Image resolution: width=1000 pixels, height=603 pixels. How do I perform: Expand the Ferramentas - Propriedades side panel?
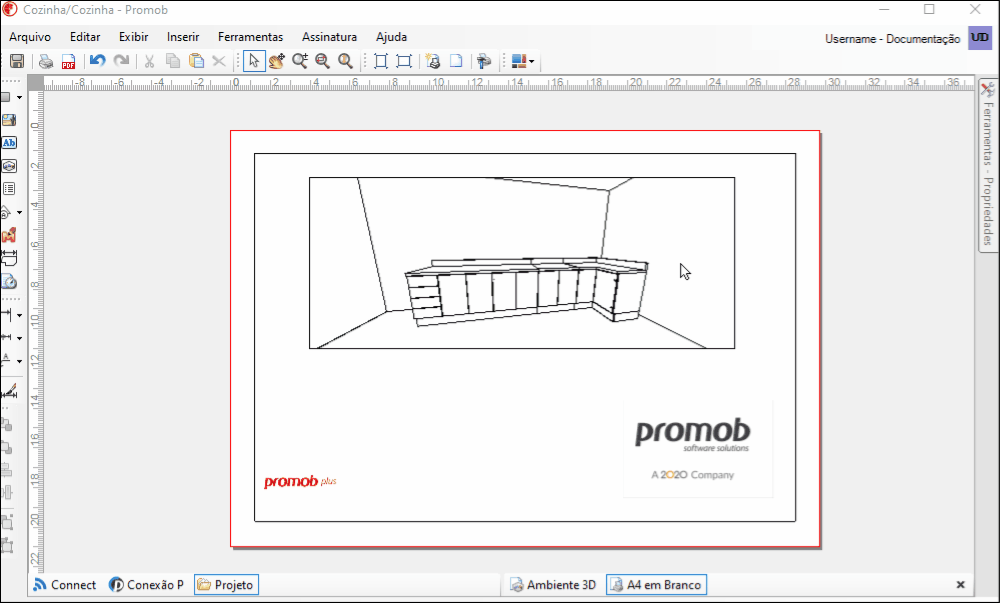click(x=988, y=166)
